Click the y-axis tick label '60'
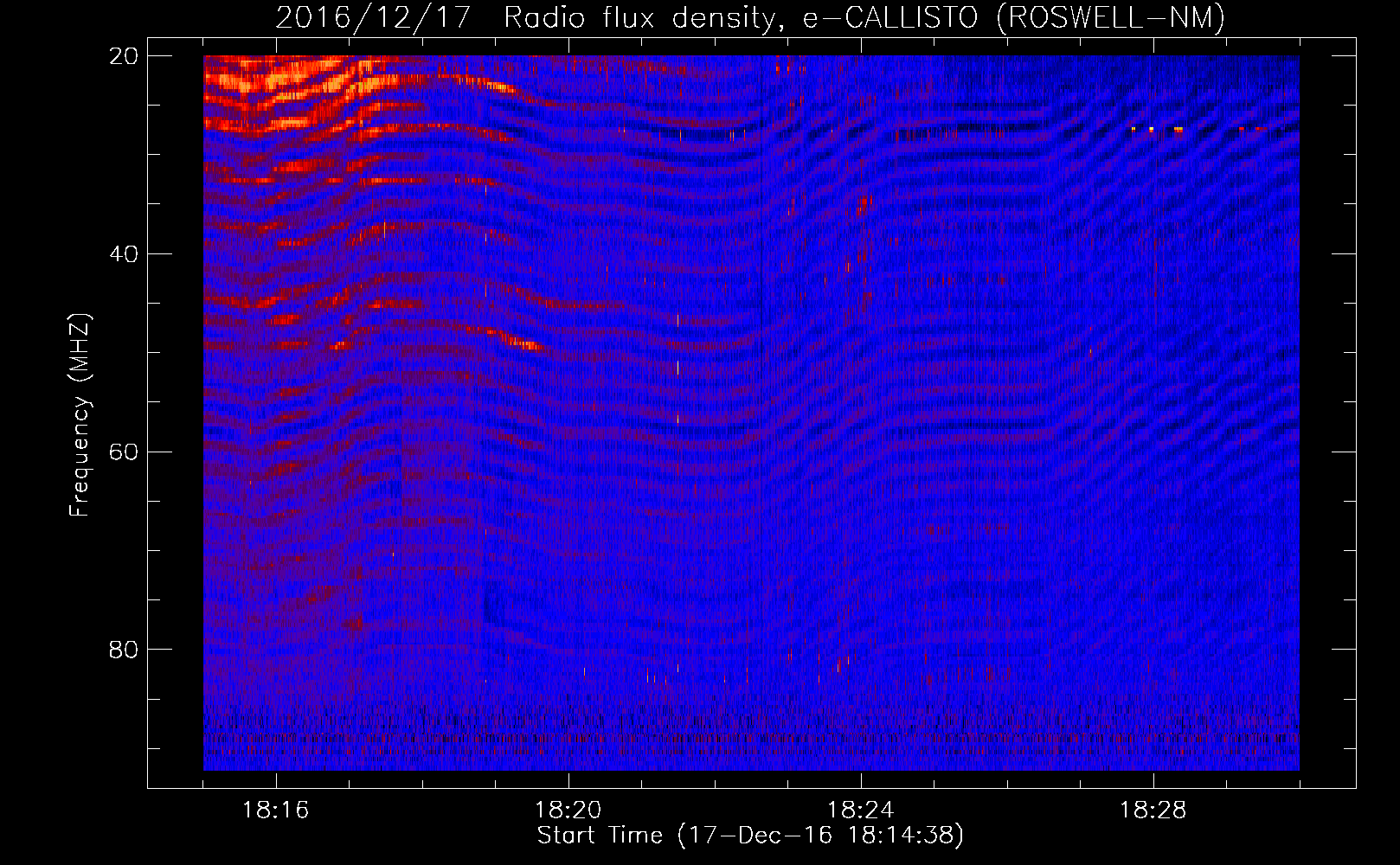 coord(124,452)
